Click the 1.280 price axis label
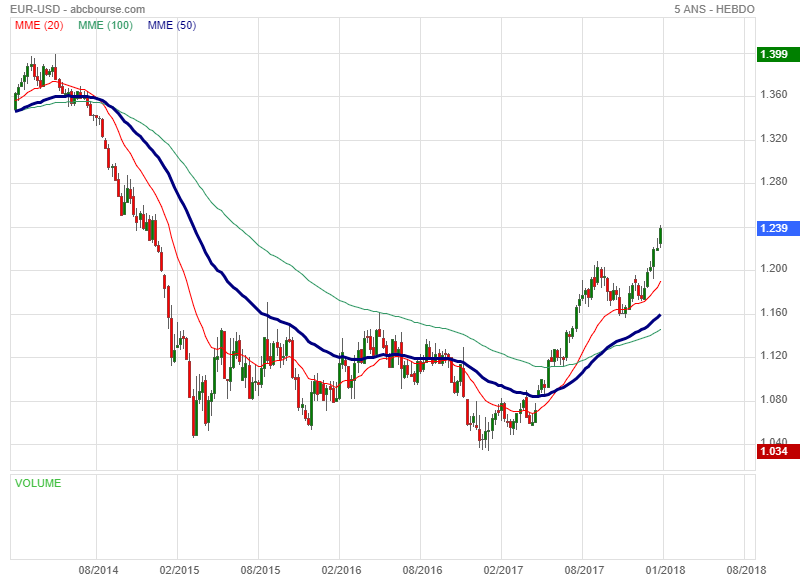Viewport: 800px width, 580px height. (x=774, y=182)
